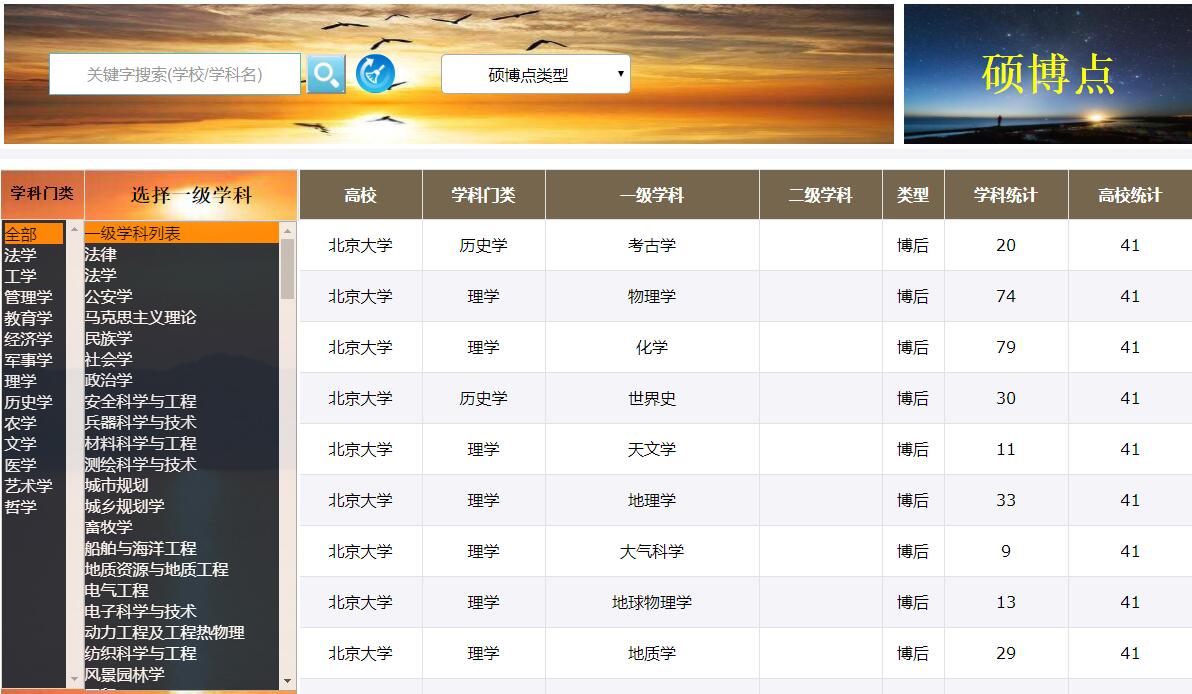This screenshot has width=1192, height=694.
Task: Click the 类型 column header
Action: pos(912,195)
